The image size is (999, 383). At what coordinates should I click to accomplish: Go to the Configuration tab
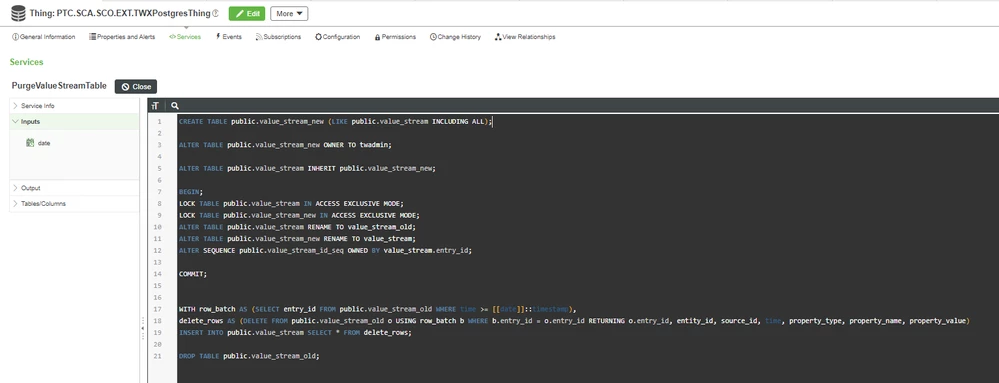click(x=338, y=37)
